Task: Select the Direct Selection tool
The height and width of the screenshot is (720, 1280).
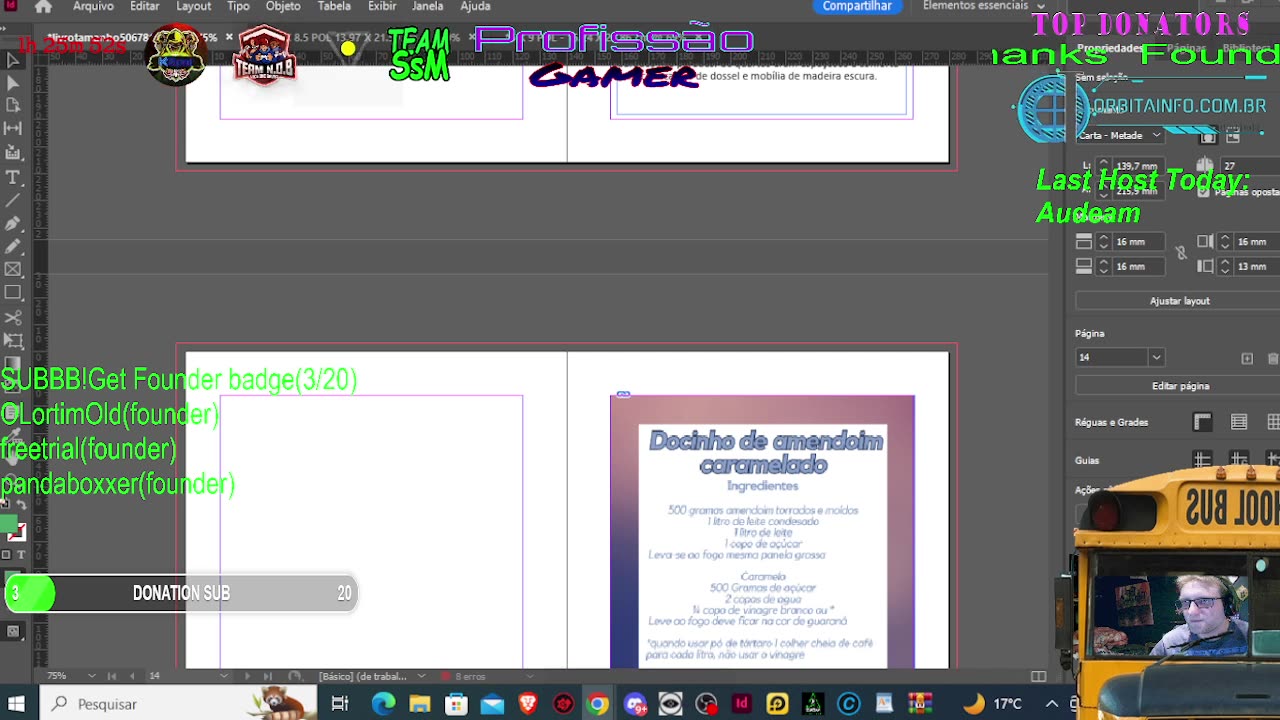Action: coord(13,83)
